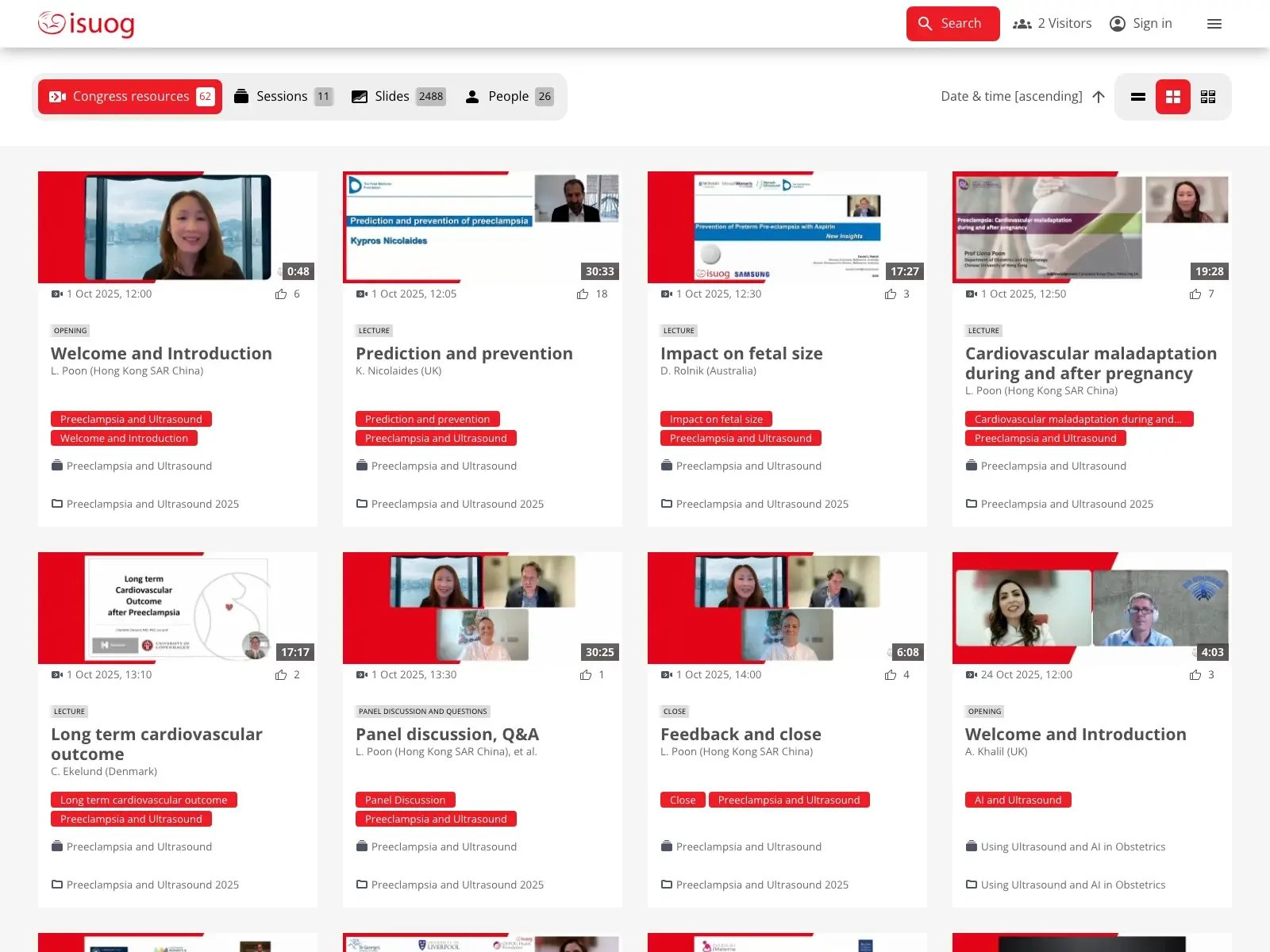Image resolution: width=1270 pixels, height=952 pixels.
Task: Open the Congress resources tab
Action: 130,97
